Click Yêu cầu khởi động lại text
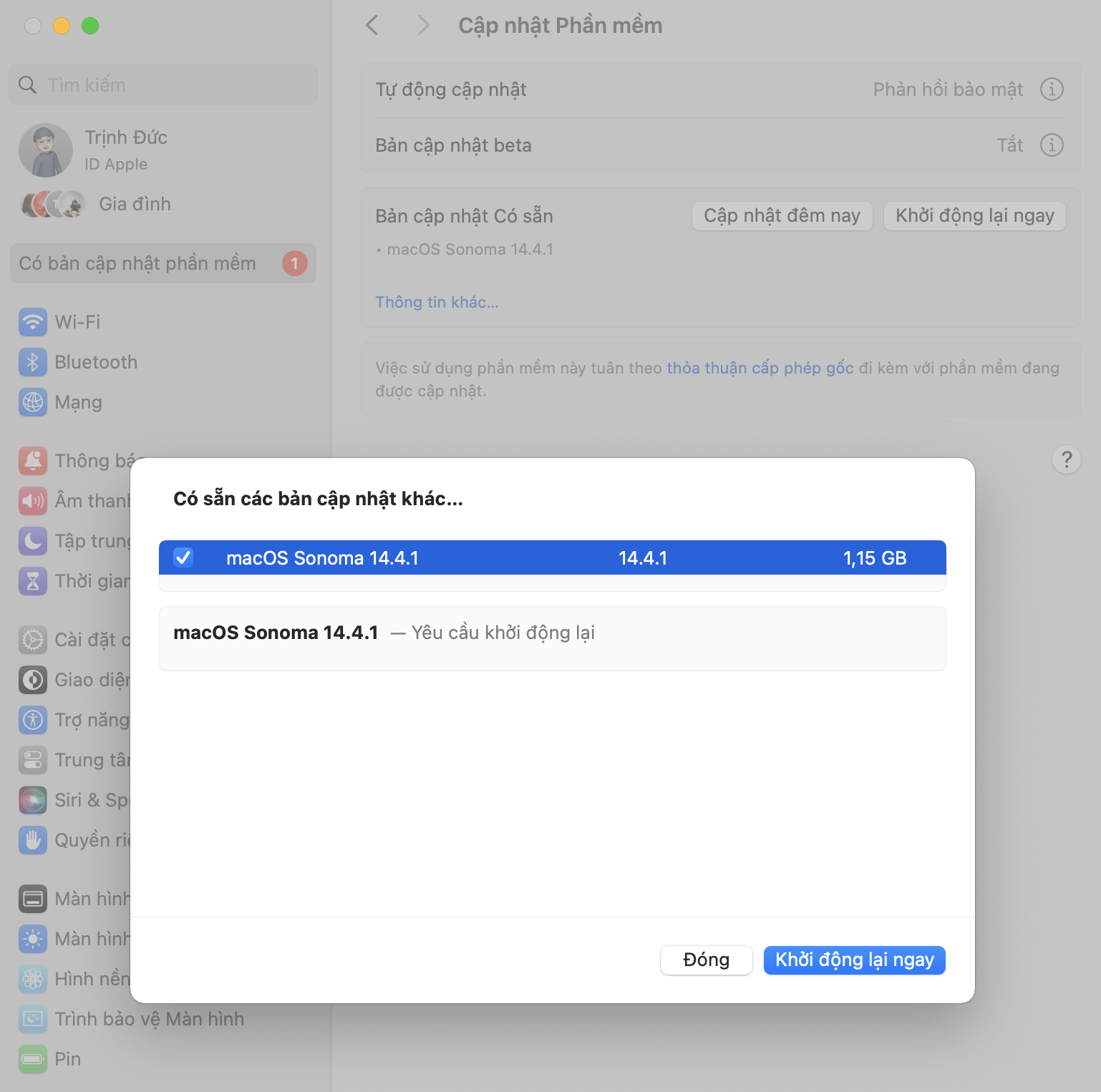 (x=503, y=633)
